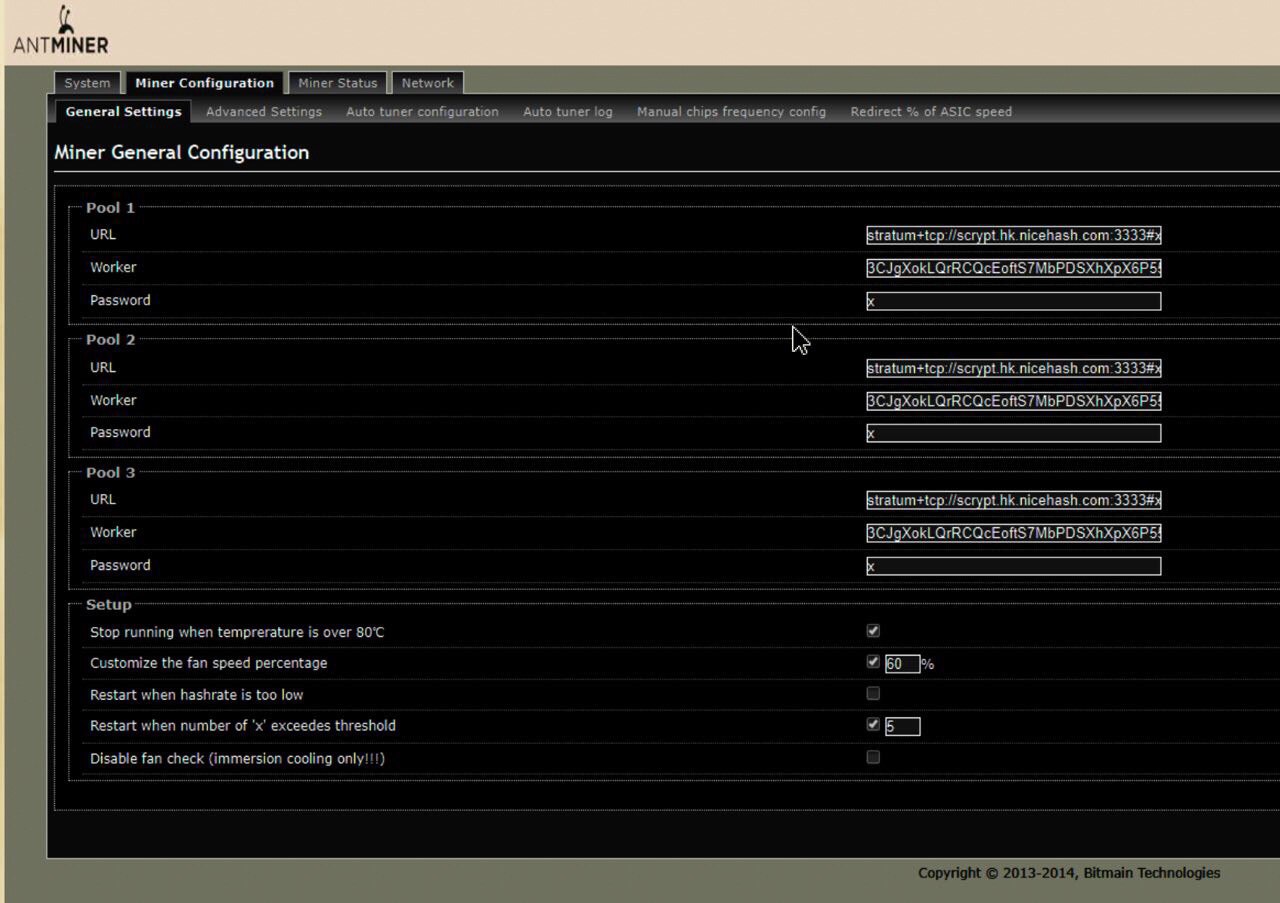The height and width of the screenshot is (903, 1280).
Task: Click the 'x' threshold value field
Action: [902, 726]
